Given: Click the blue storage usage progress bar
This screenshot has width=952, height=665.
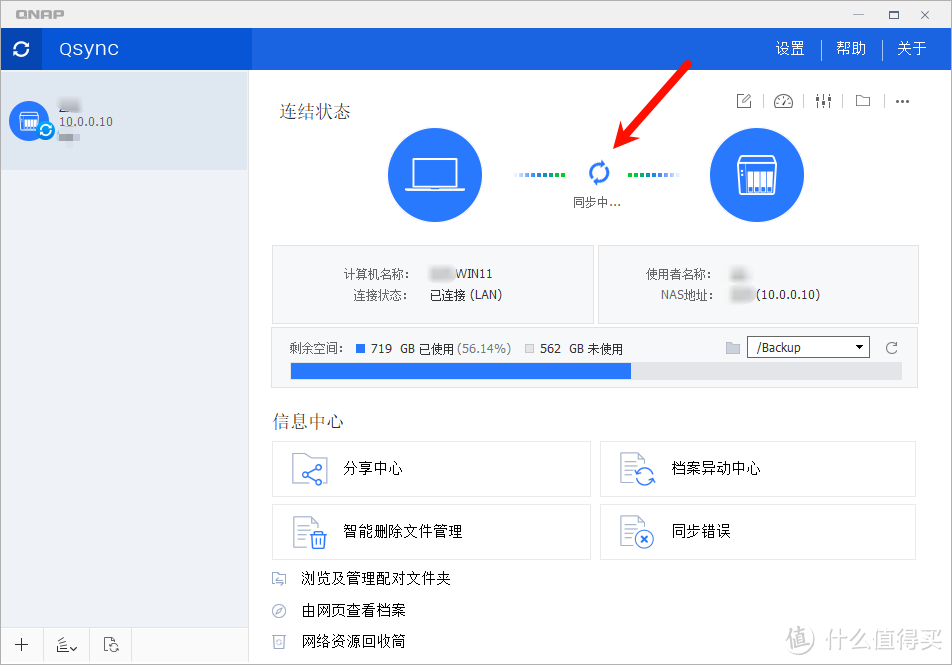Looking at the screenshot, I should click(x=460, y=370).
